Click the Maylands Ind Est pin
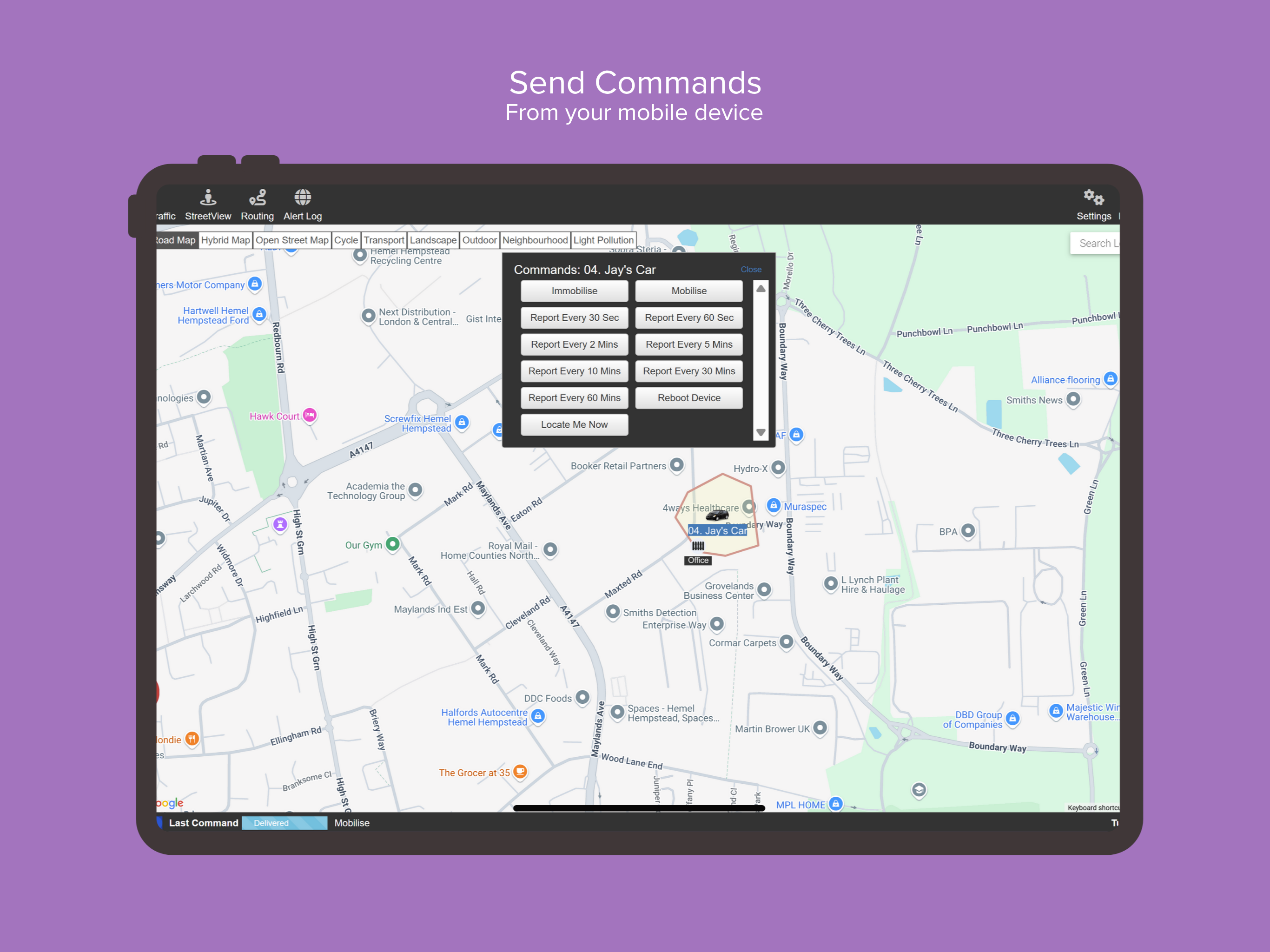This screenshot has width=1270, height=952. pyautogui.click(x=478, y=608)
